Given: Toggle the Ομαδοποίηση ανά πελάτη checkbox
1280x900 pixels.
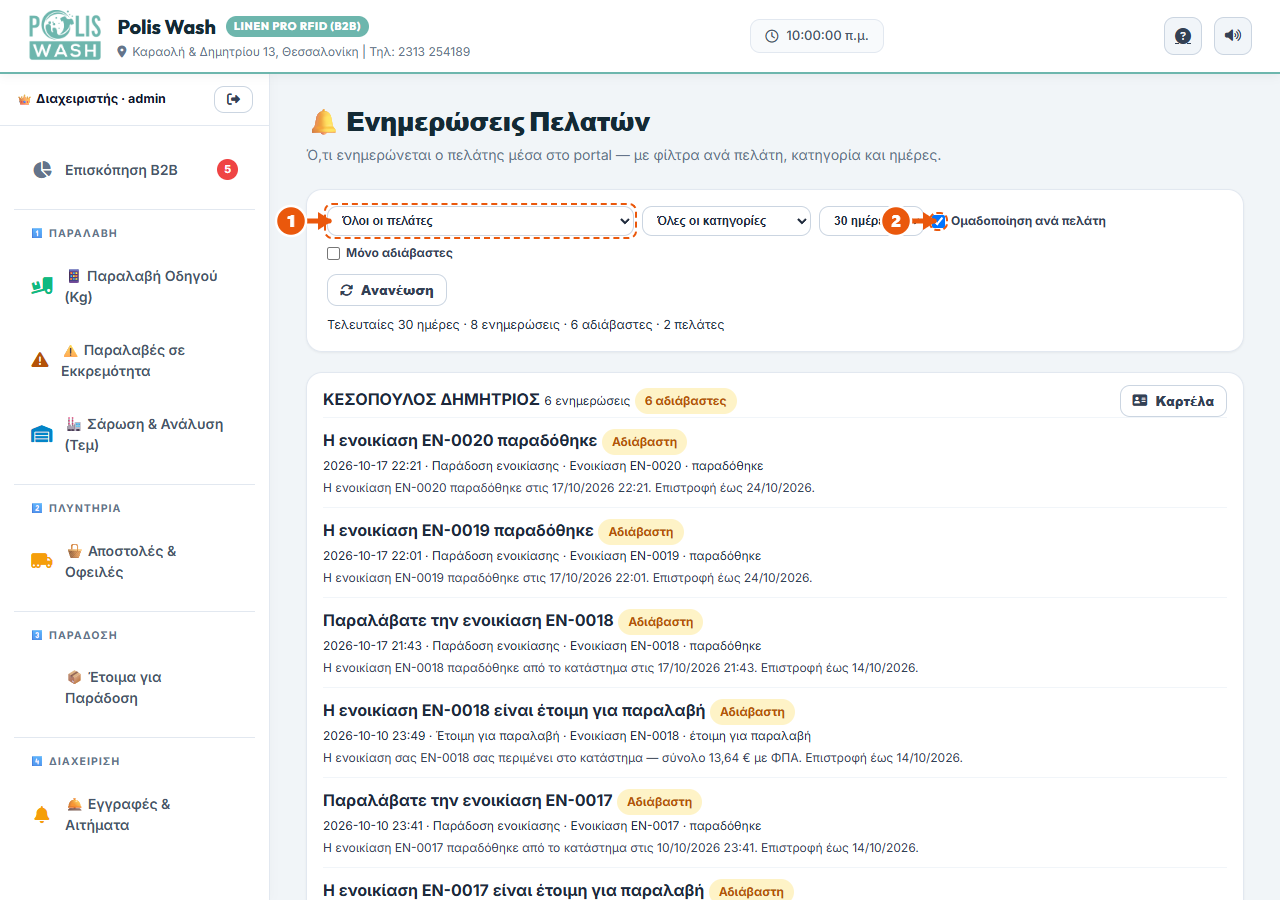Looking at the screenshot, I should click(x=938, y=221).
